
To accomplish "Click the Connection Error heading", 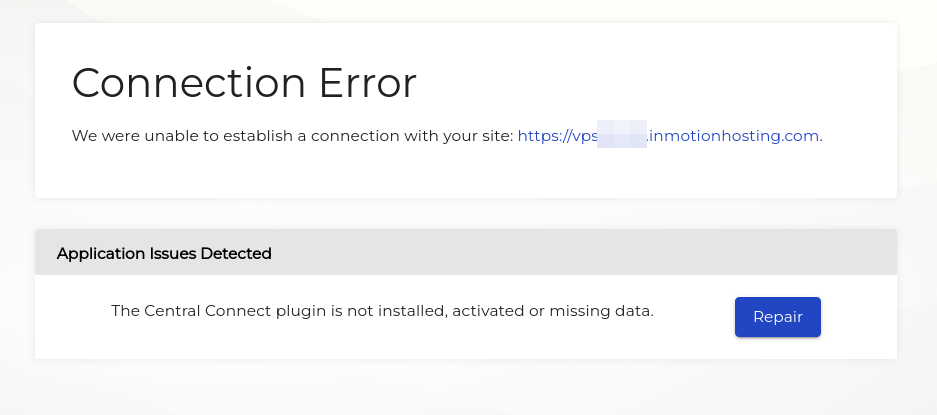I will click(x=244, y=82).
